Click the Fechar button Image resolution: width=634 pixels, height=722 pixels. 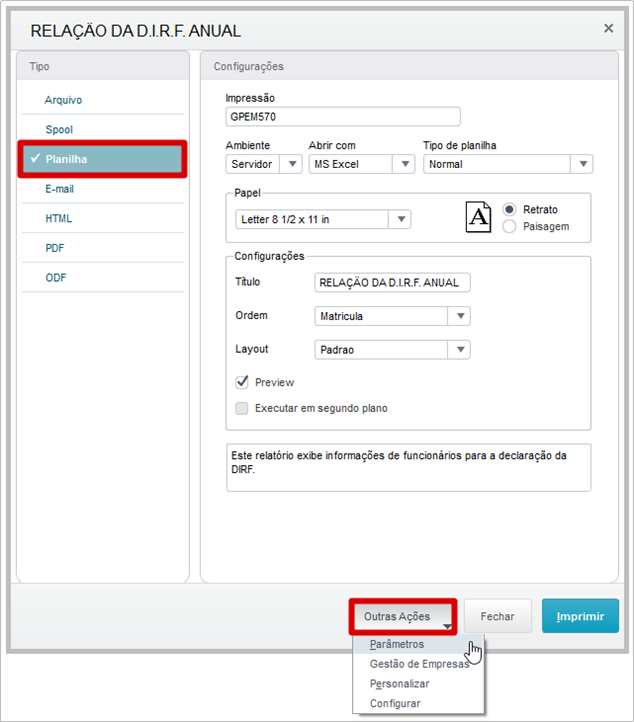click(x=498, y=616)
